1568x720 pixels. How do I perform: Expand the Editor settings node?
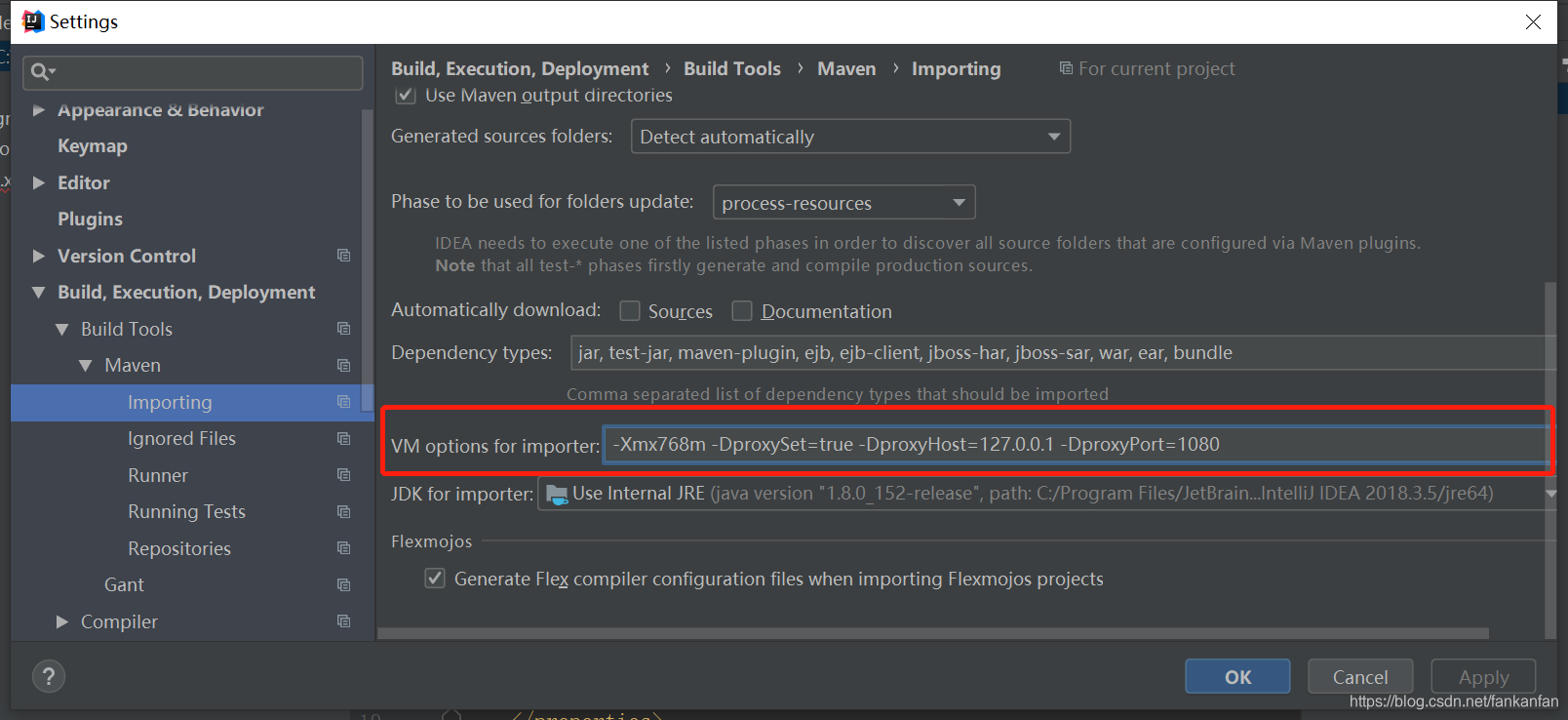[x=39, y=182]
